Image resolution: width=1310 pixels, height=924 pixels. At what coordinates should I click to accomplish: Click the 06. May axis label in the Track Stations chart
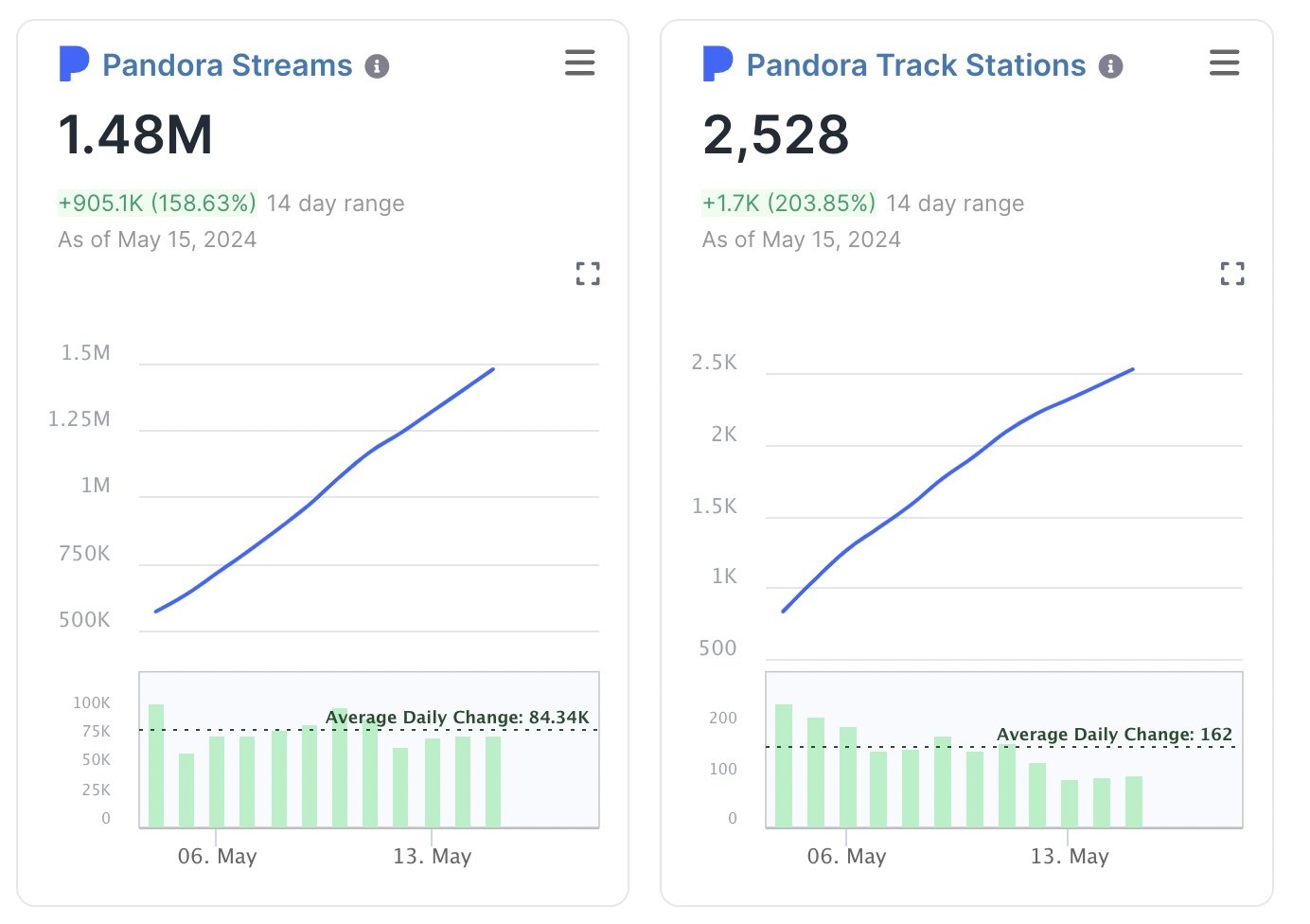tap(846, 856)
